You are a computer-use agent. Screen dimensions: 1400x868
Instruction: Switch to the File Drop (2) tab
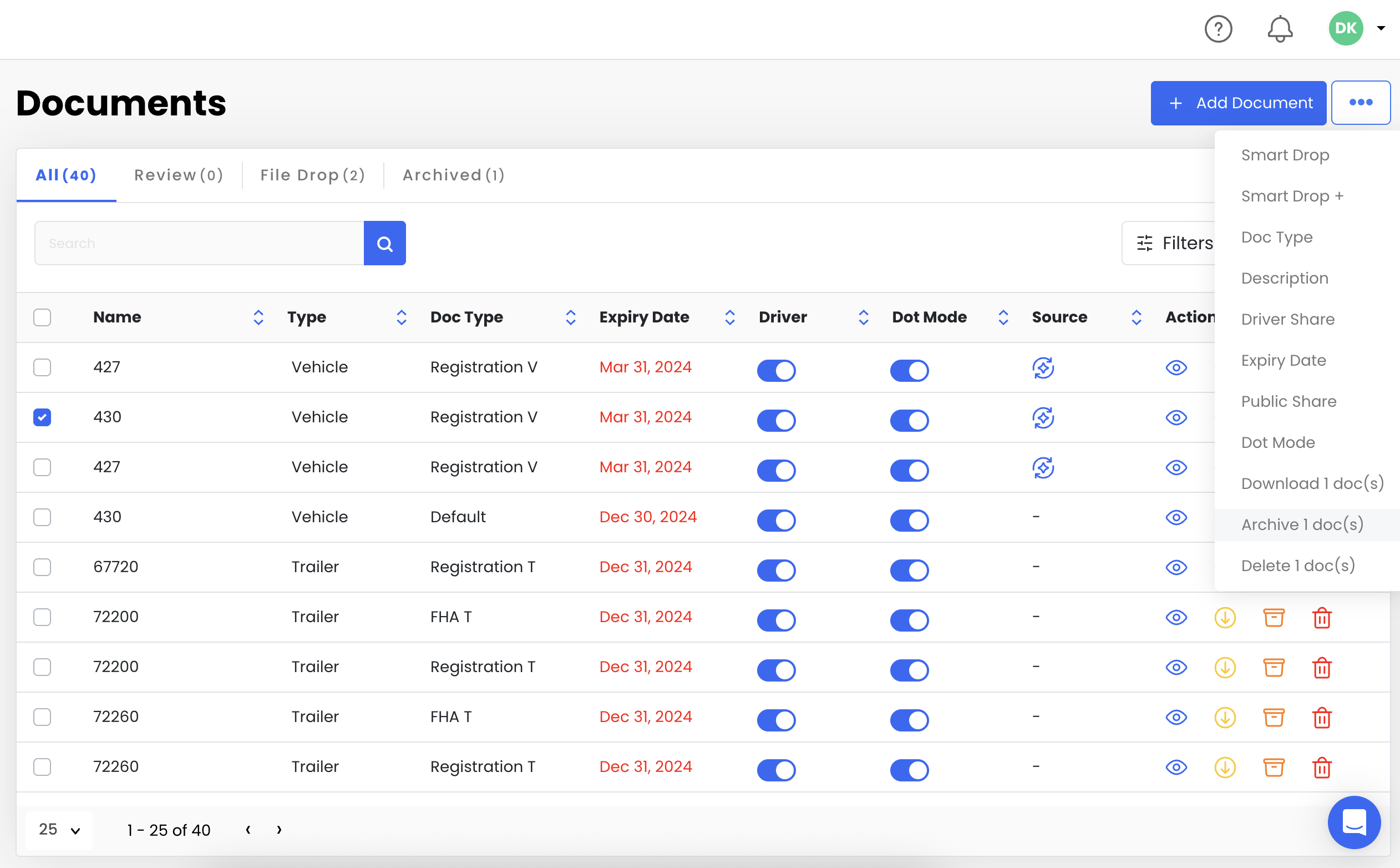click(312, 175)
